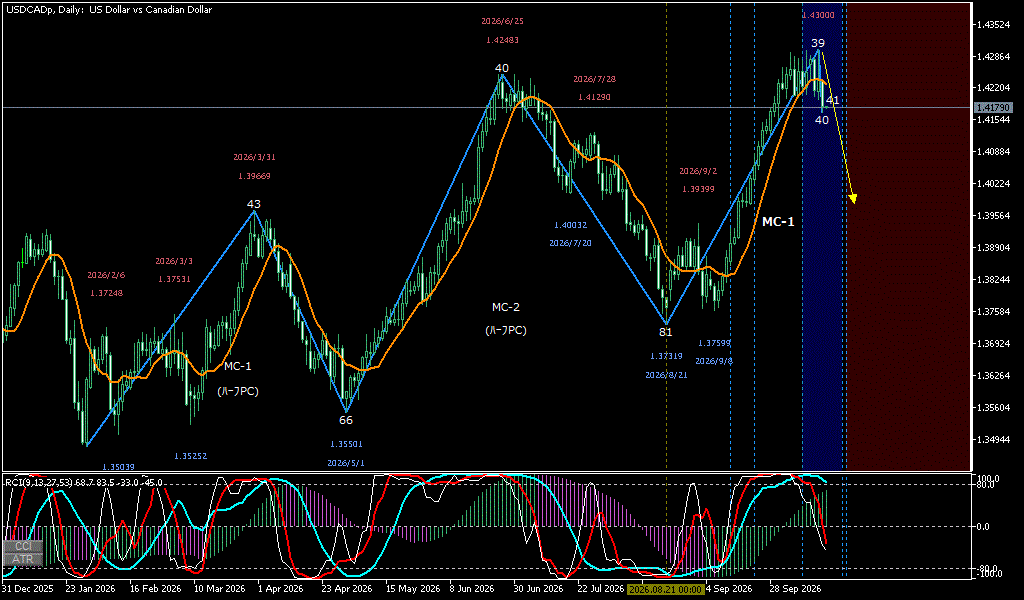Select the 1.43000 target price label
Image resolution: width=1024 pixels, height=600 pixels.
(x=818, y=15)
